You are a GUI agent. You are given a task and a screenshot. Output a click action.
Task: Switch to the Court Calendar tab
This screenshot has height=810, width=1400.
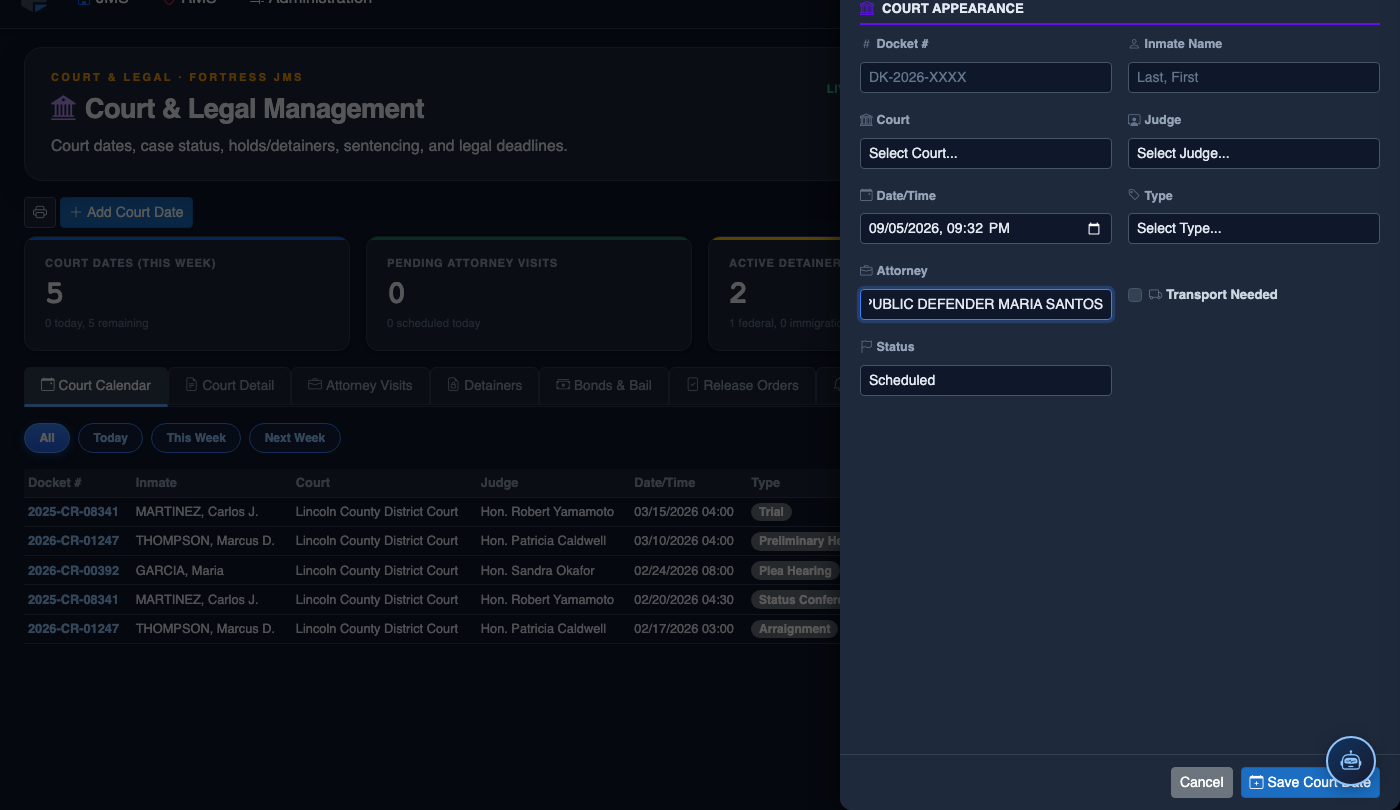point(96,385)
